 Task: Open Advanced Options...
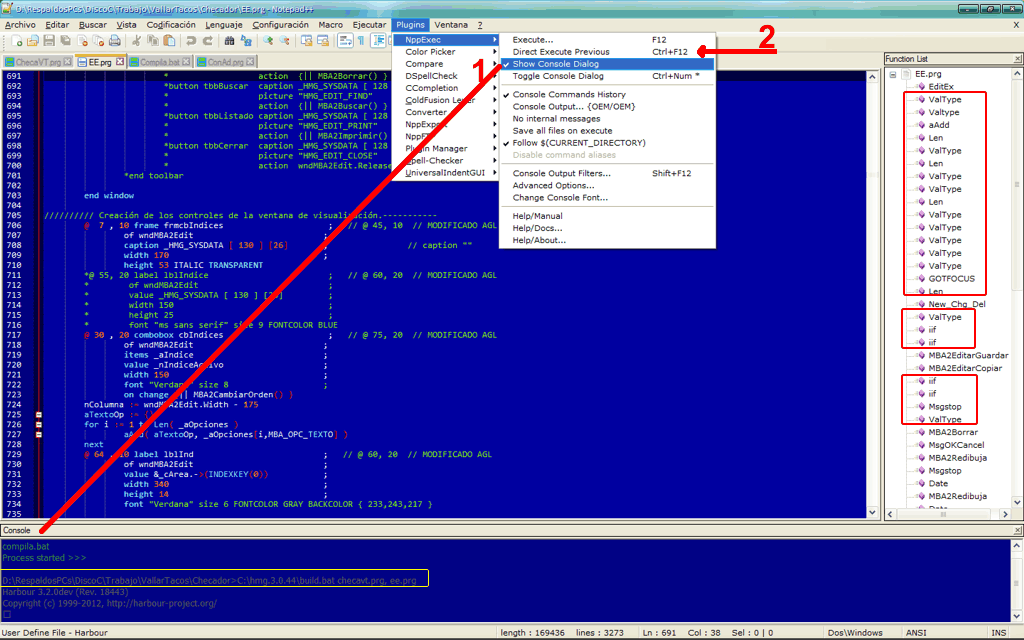[x=607, y=185]
